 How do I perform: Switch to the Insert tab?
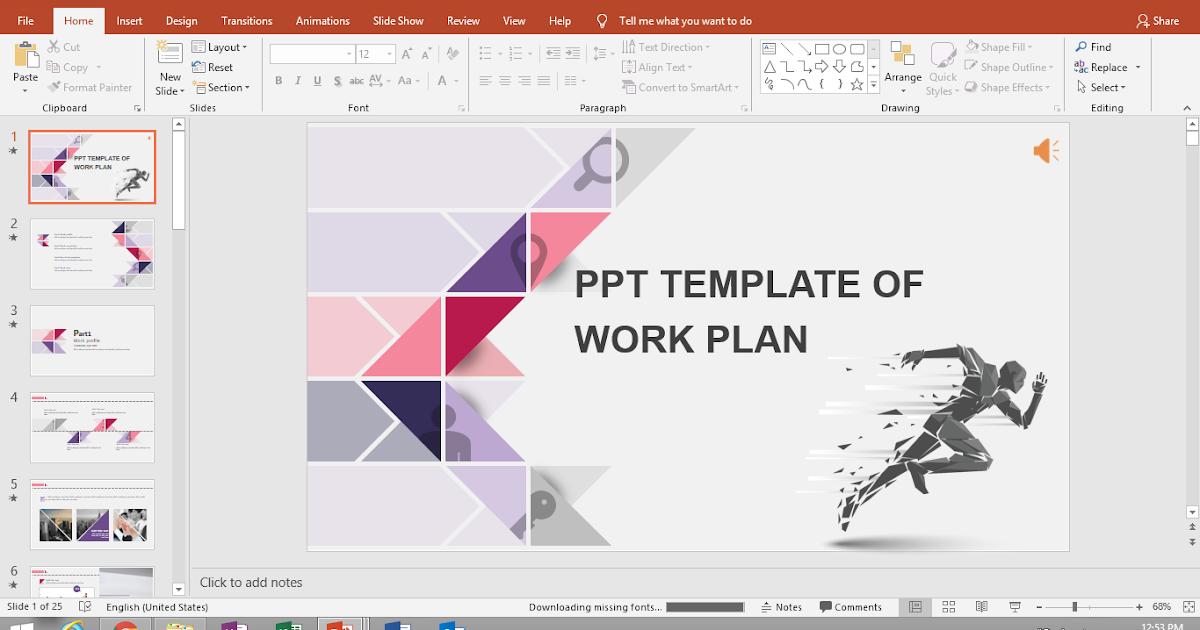coord(129,20)
